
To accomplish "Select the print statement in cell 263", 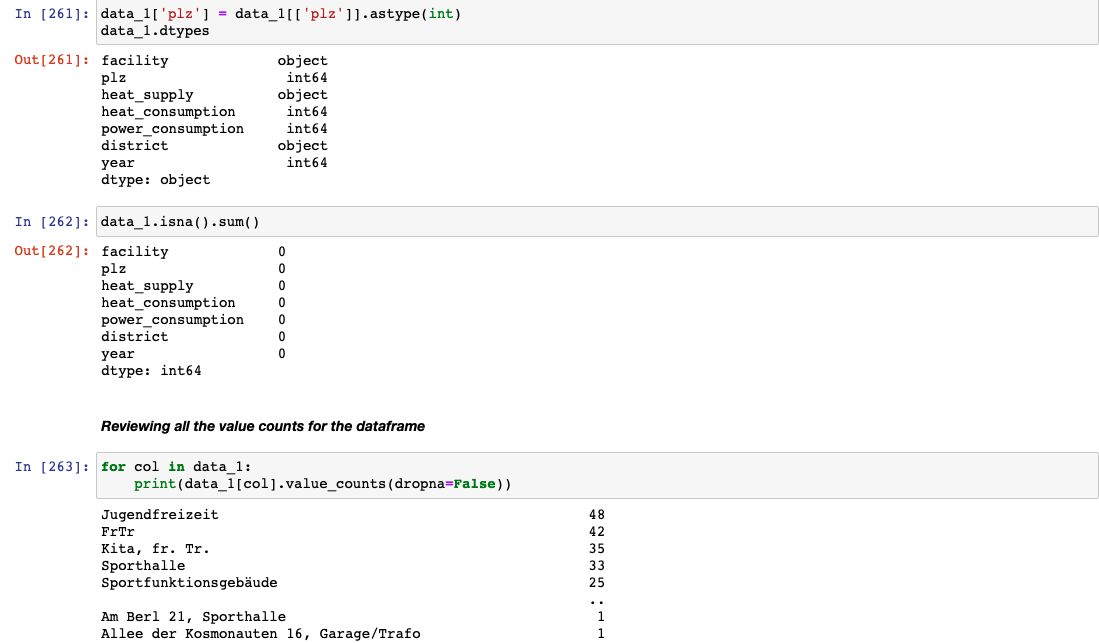I will 300,484.
